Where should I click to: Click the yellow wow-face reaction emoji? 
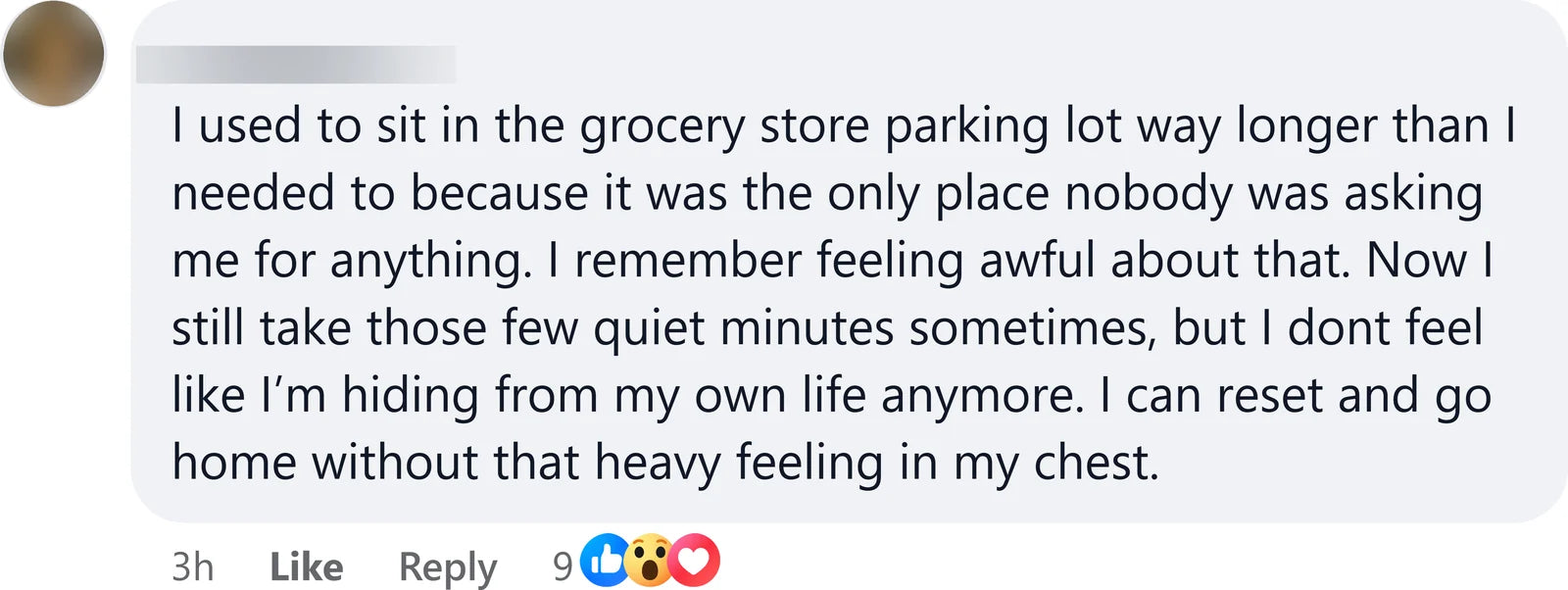click(x=649, y=561)
